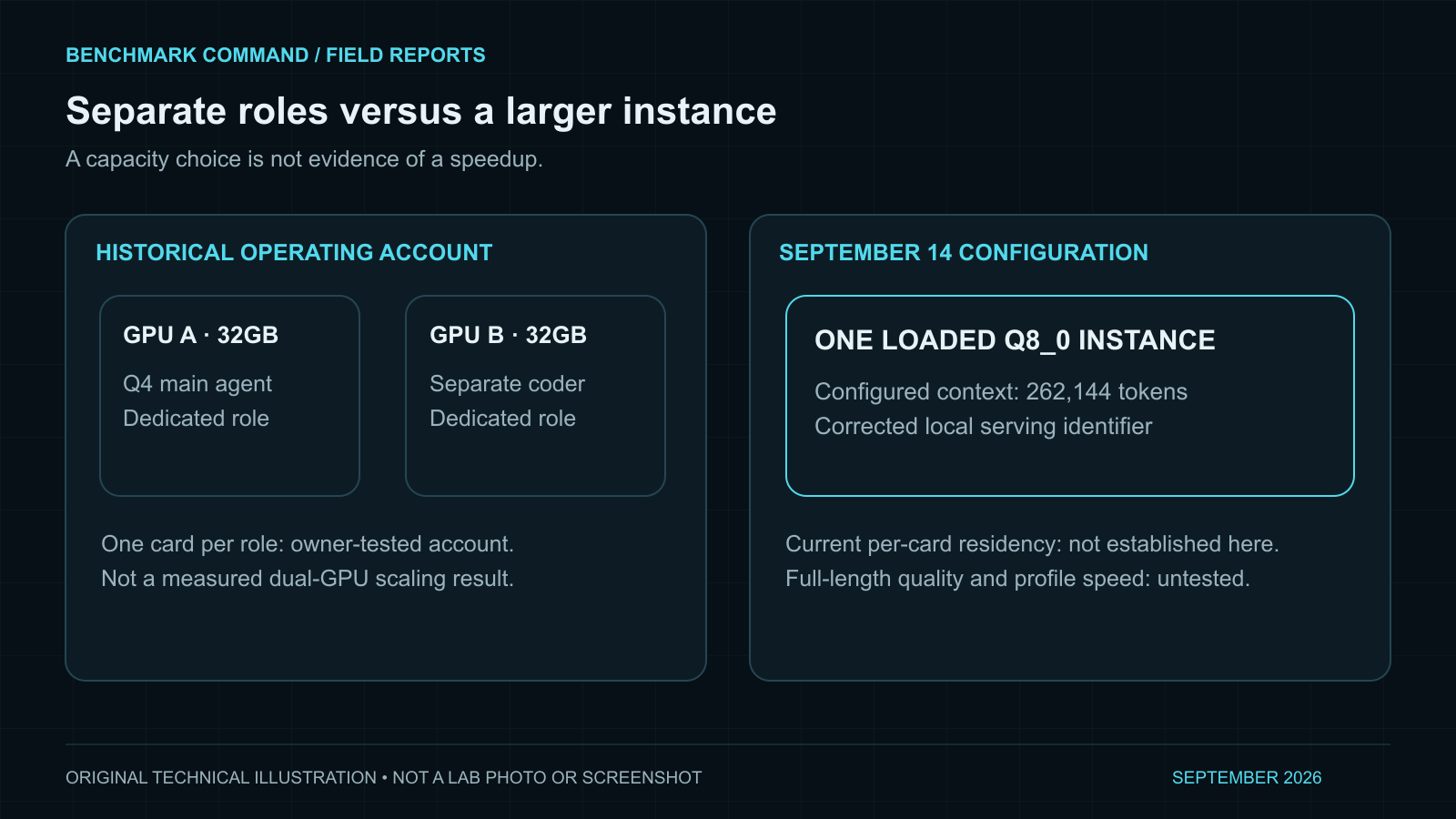Click the Benchmark Command / Field Reports header
This screenshot has height=819, width=1456.
click(x=276, y=56)
